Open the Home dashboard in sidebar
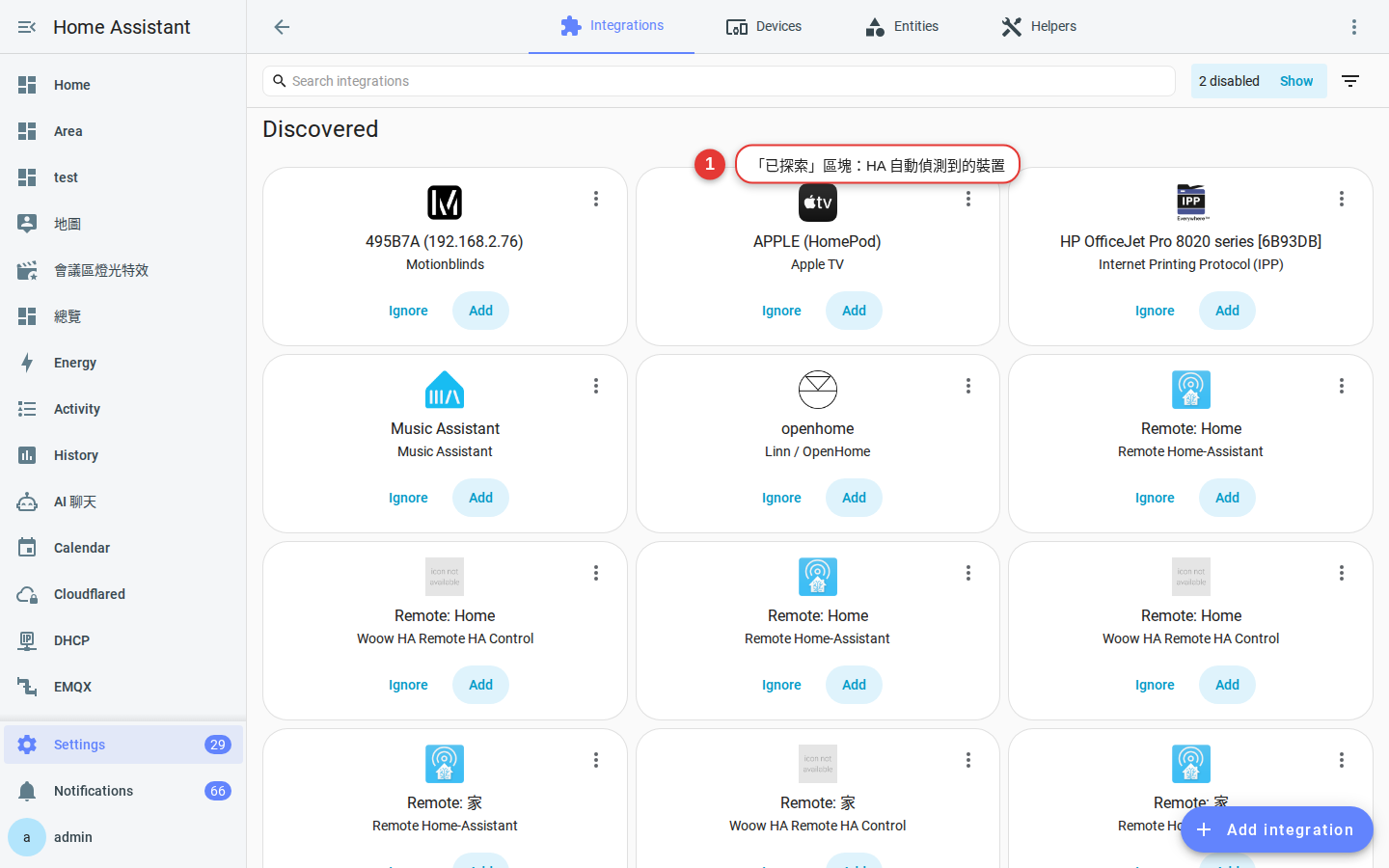The image size is (1389, 868). point(123,85)
